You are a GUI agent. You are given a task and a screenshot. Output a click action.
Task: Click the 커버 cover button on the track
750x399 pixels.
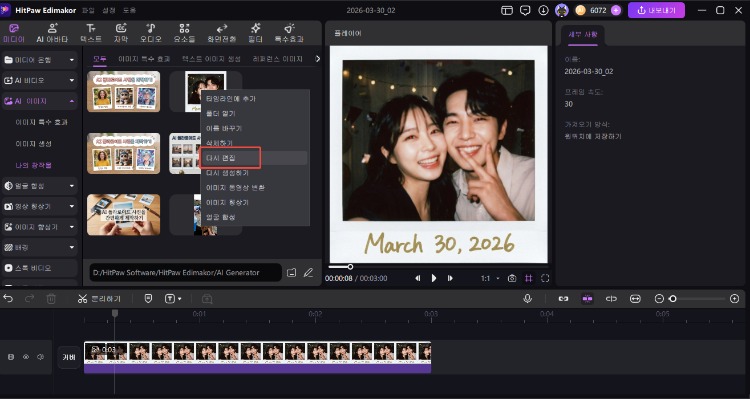(69, 357)
